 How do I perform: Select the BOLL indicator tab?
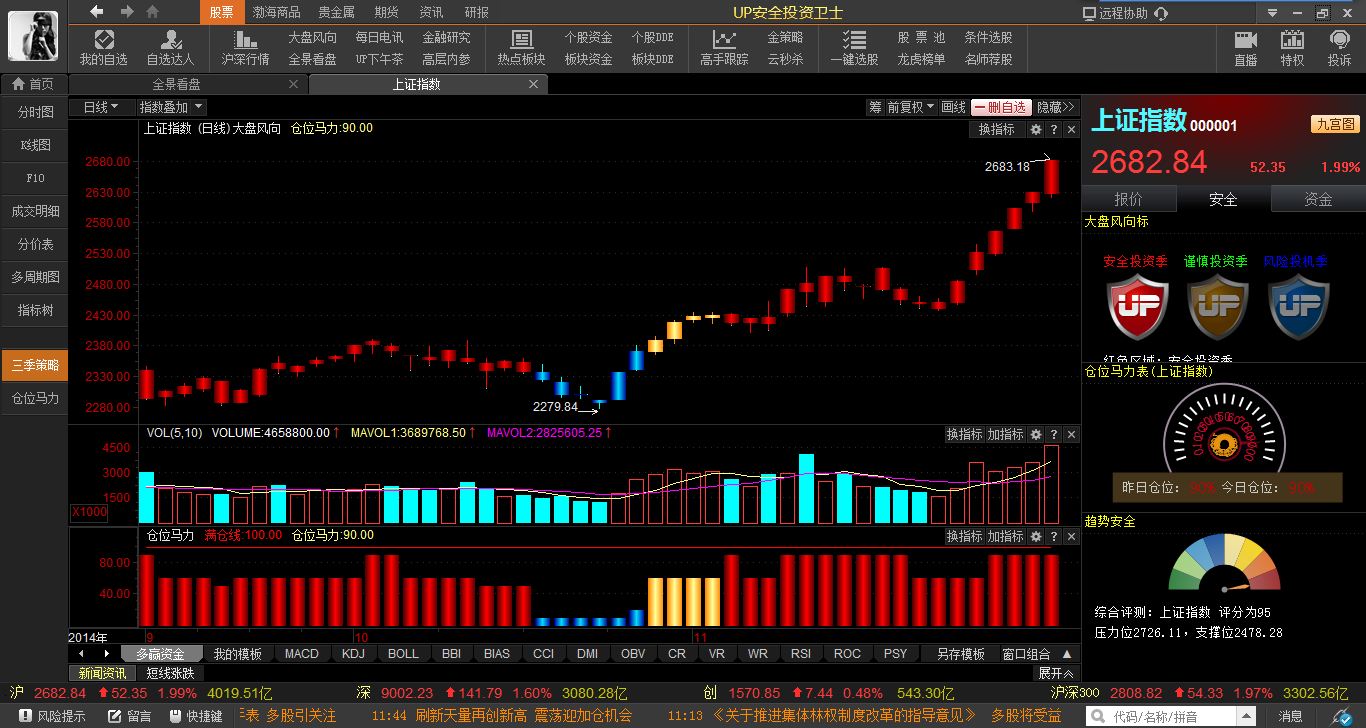403,654
